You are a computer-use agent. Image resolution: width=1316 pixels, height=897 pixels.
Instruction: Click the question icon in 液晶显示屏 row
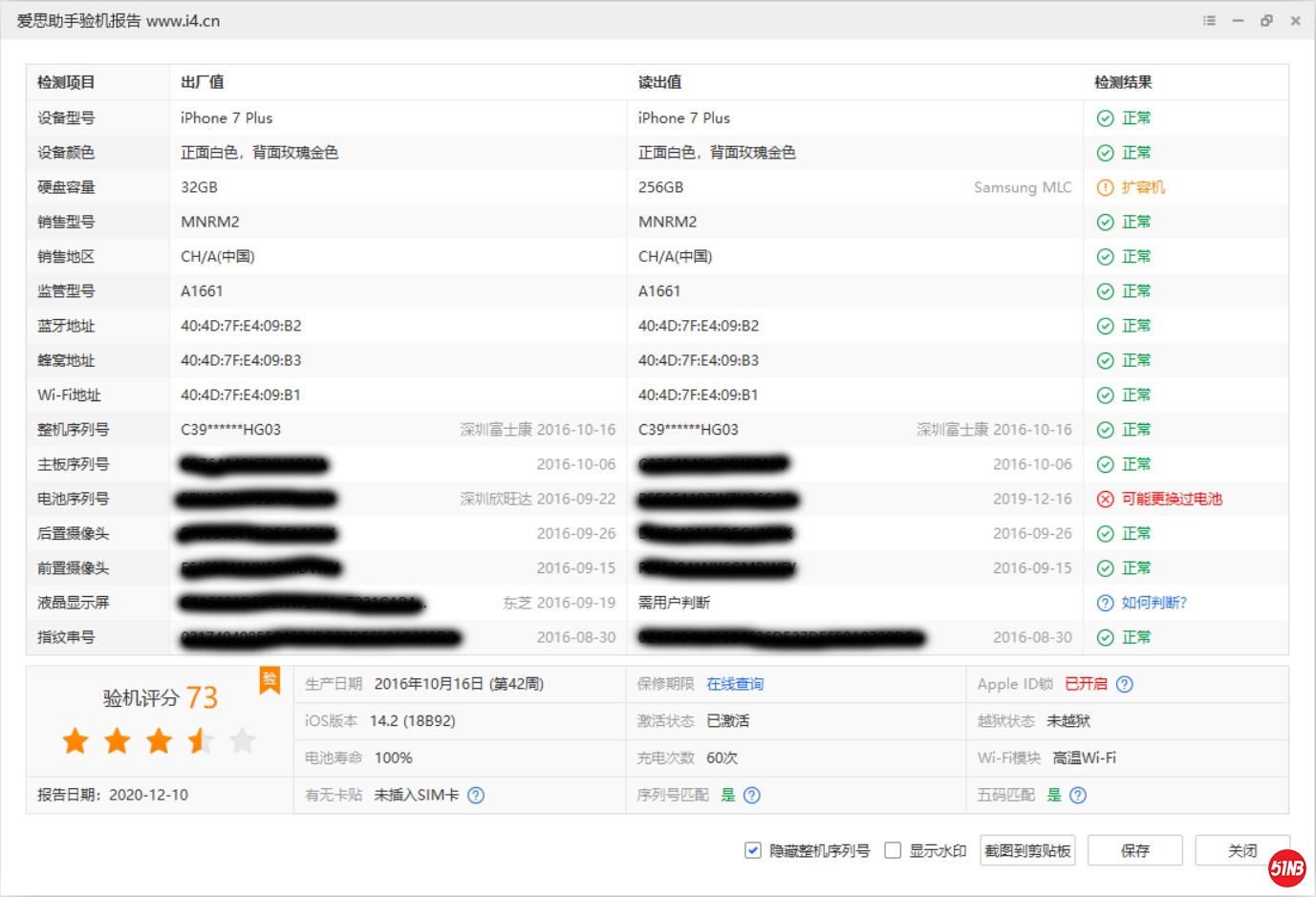pyautogui.click(x=1105, y=603)
